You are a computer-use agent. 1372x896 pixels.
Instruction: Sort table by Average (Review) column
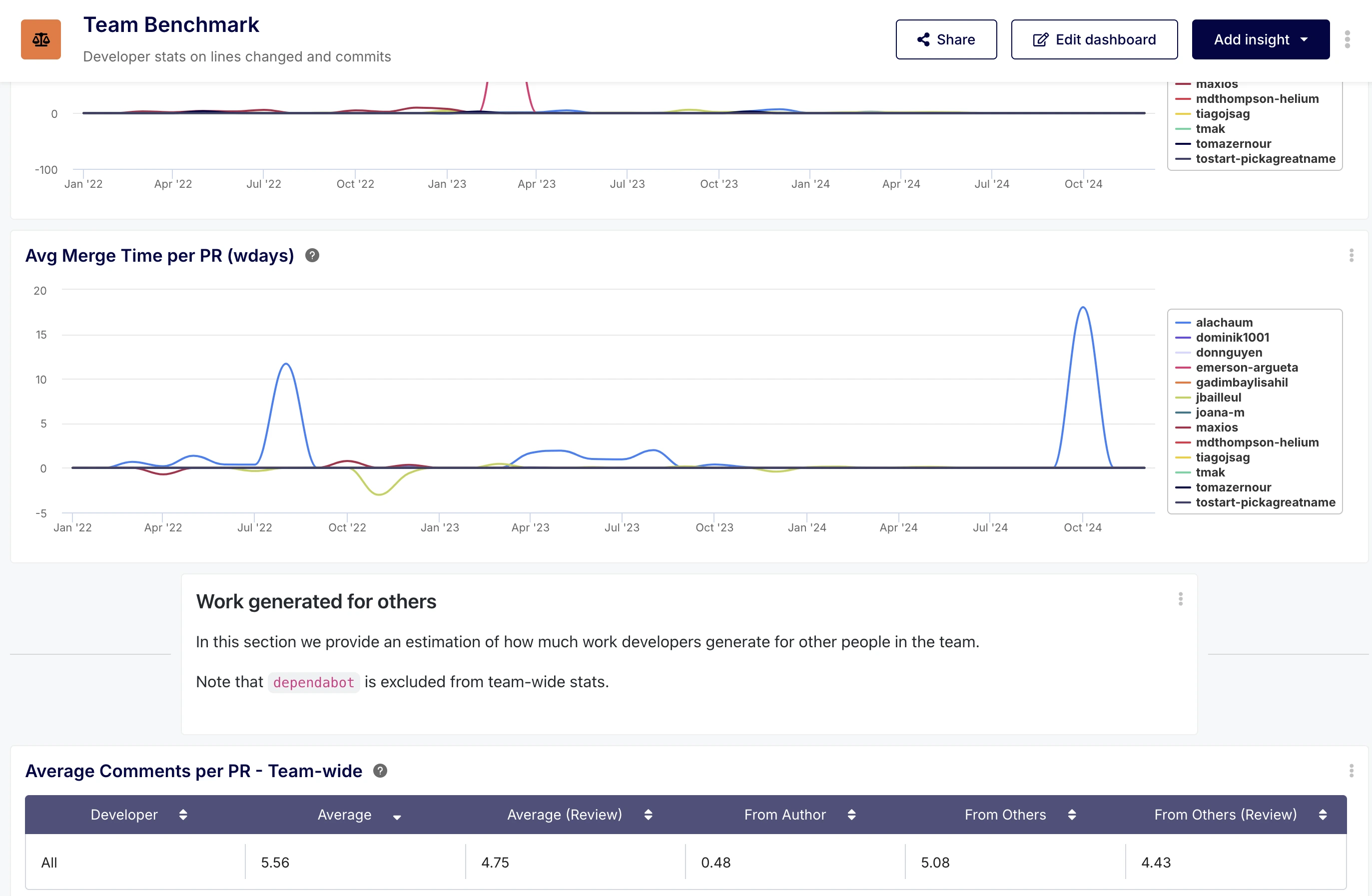click(648, 815)
